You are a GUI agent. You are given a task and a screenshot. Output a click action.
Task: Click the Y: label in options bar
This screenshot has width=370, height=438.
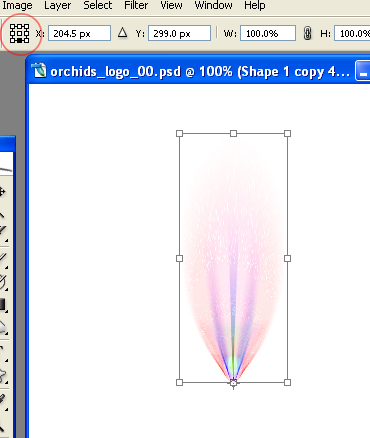[140, 33]
